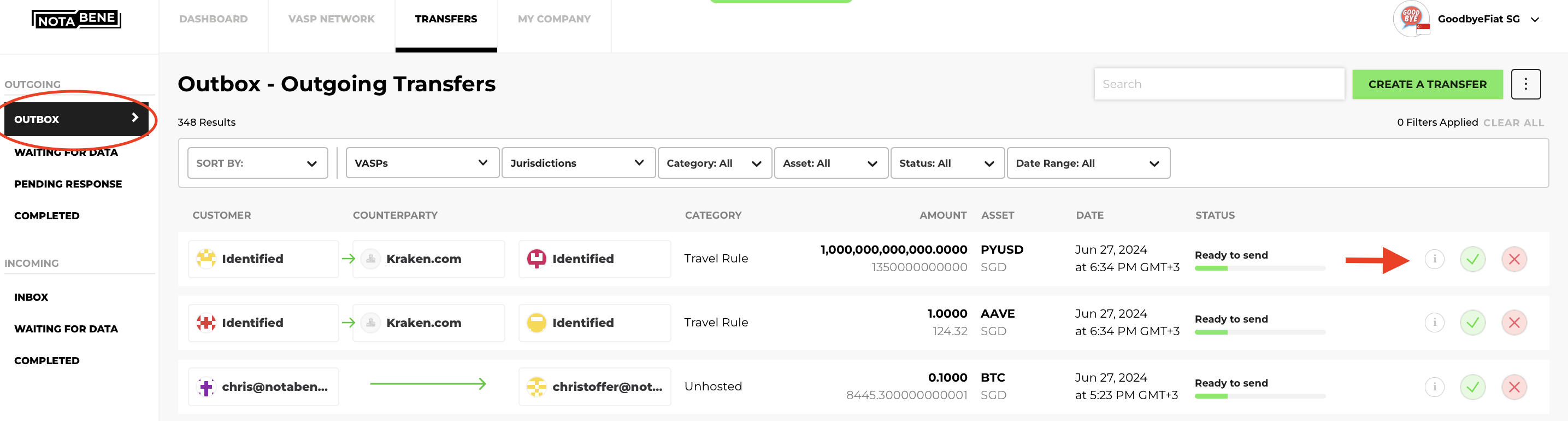Select Pending Response in outgoing sidebar
Image resolution: width=1568 pixels, height=421 pixels.
(68, 184)
